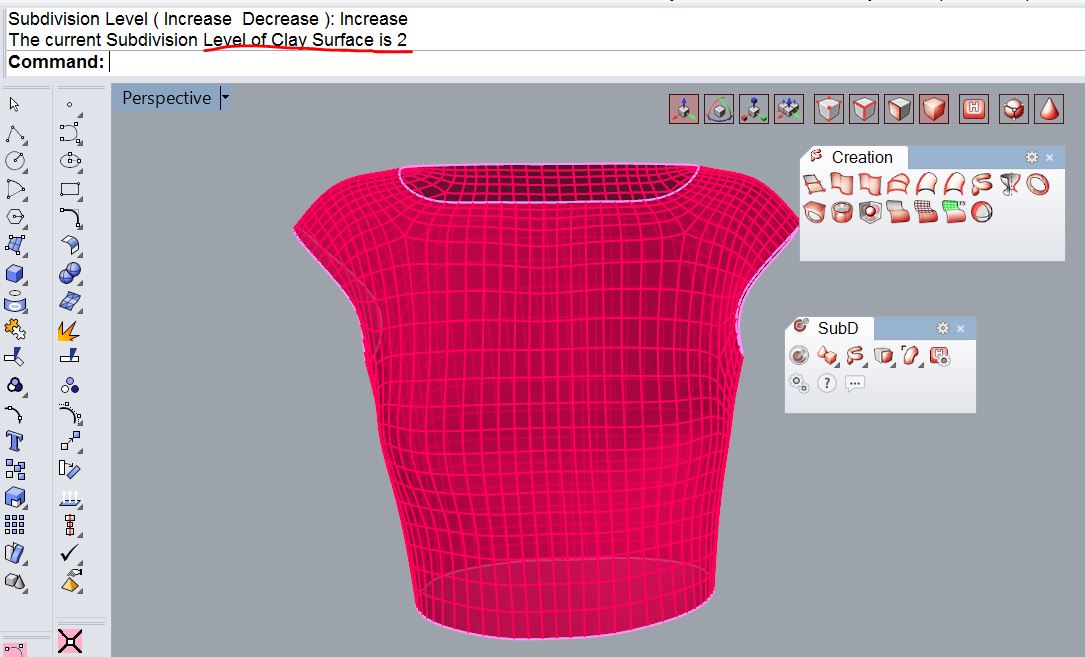Click the Perspective viewport title
The image size is (1085, 657).
166,98
